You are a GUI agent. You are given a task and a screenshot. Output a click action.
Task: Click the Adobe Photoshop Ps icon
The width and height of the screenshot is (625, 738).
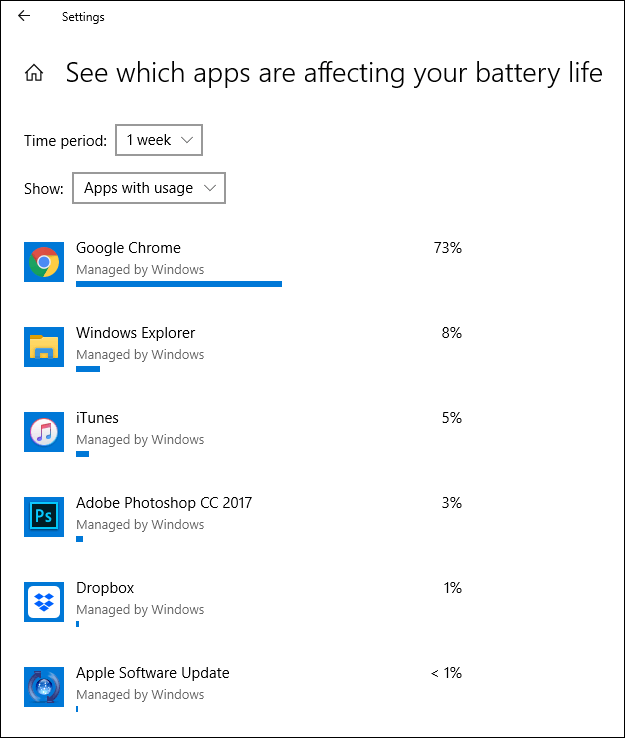click(x=44, y=517)
